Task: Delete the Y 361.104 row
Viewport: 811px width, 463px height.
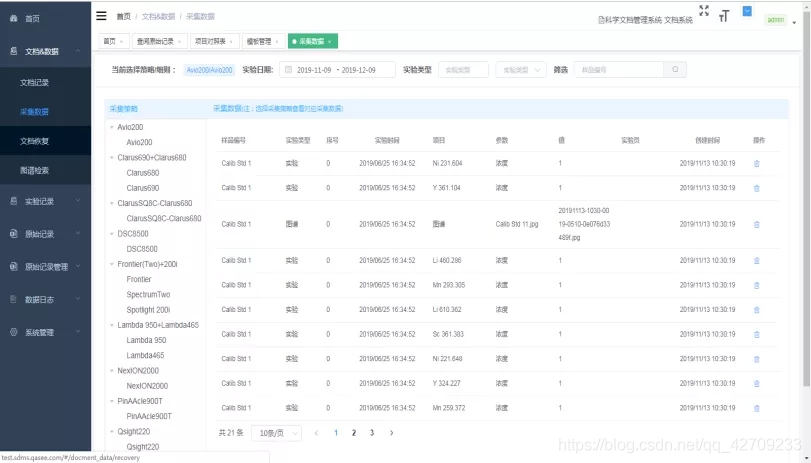Action: (757, 188)
